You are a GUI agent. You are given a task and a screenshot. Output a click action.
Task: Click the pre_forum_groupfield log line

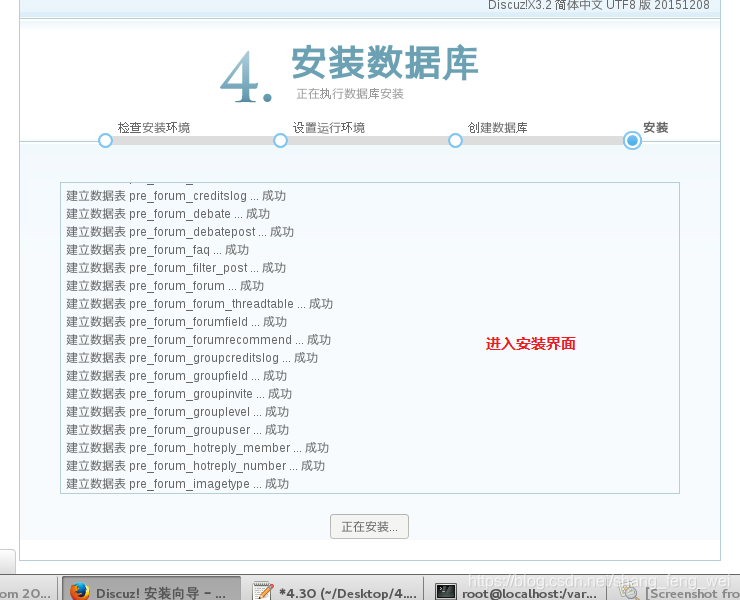177,375
